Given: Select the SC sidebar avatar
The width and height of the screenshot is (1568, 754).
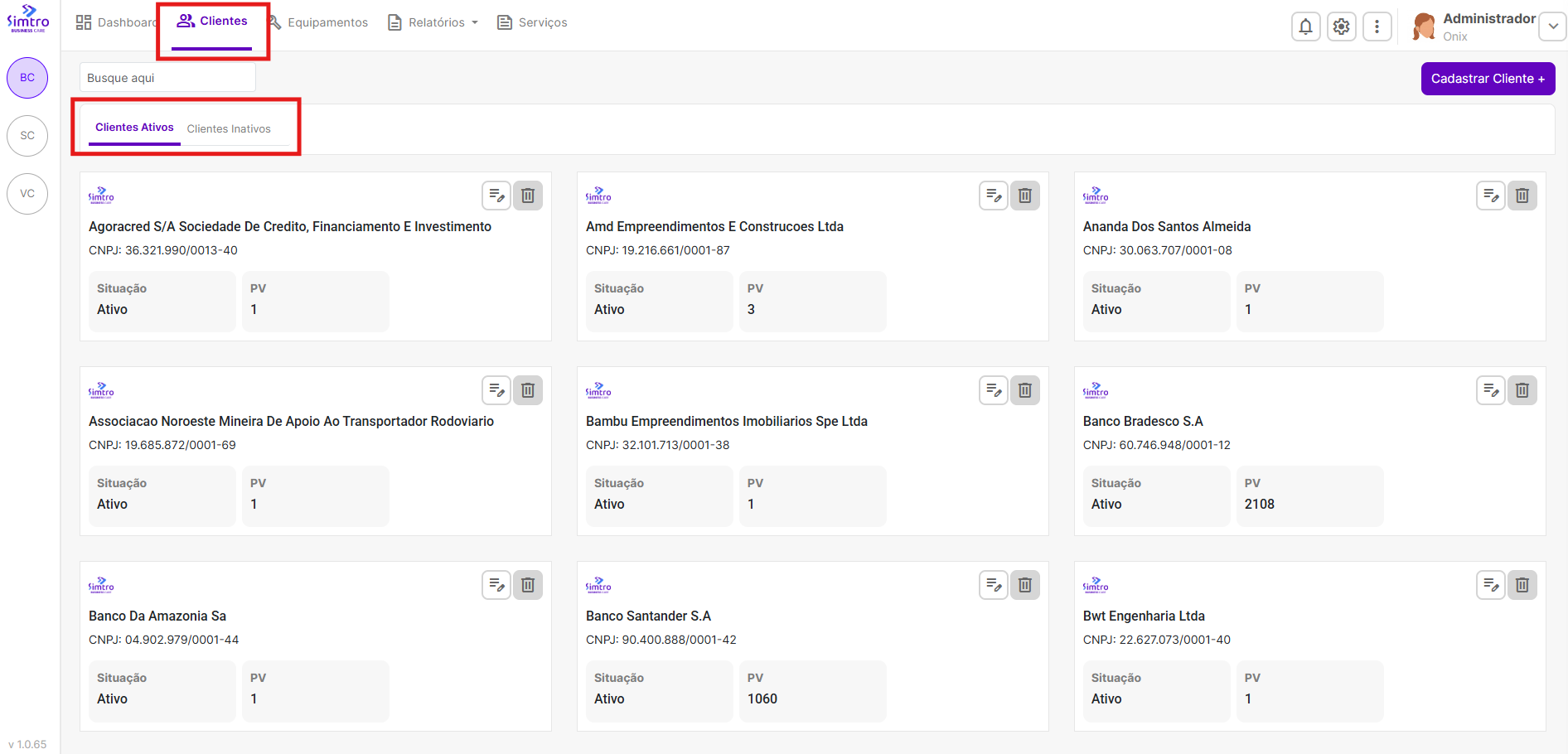Looking at the screenshot, I should point(27,136).
